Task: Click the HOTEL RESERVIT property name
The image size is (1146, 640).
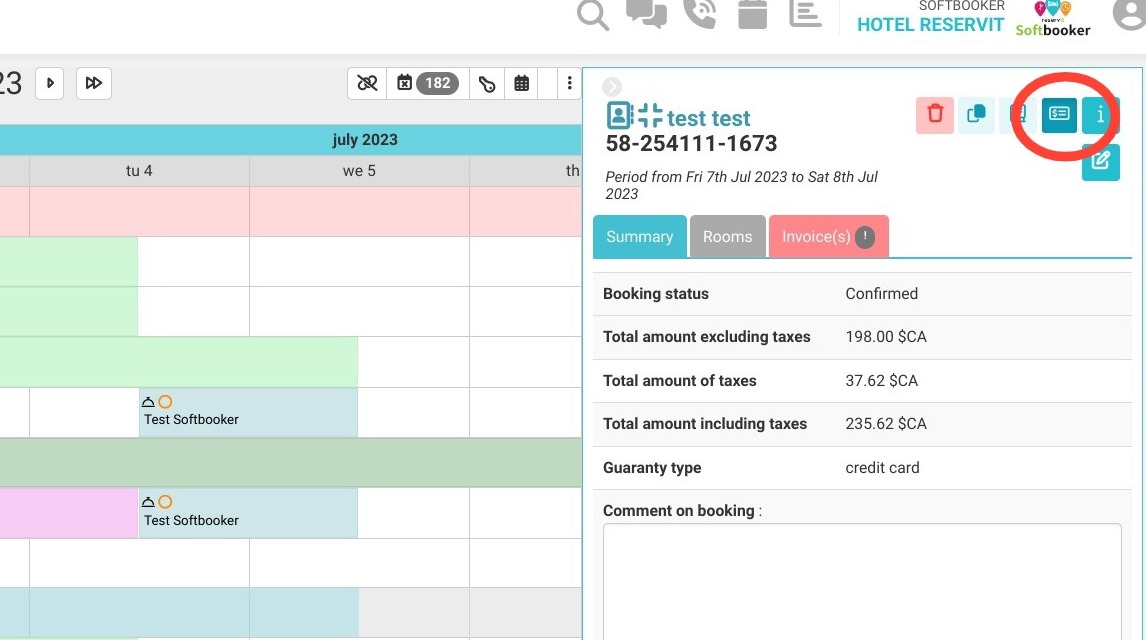Action: click(x=930, y=25)
